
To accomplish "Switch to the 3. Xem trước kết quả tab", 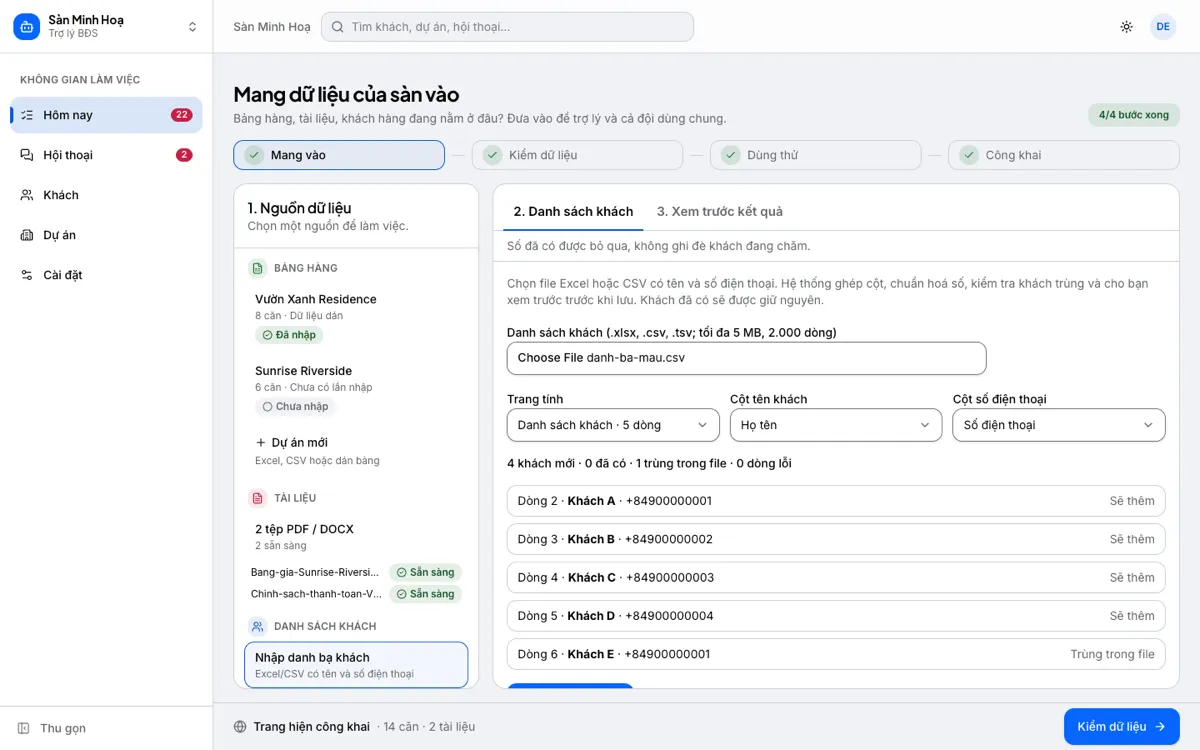I will tap(720, 212).
